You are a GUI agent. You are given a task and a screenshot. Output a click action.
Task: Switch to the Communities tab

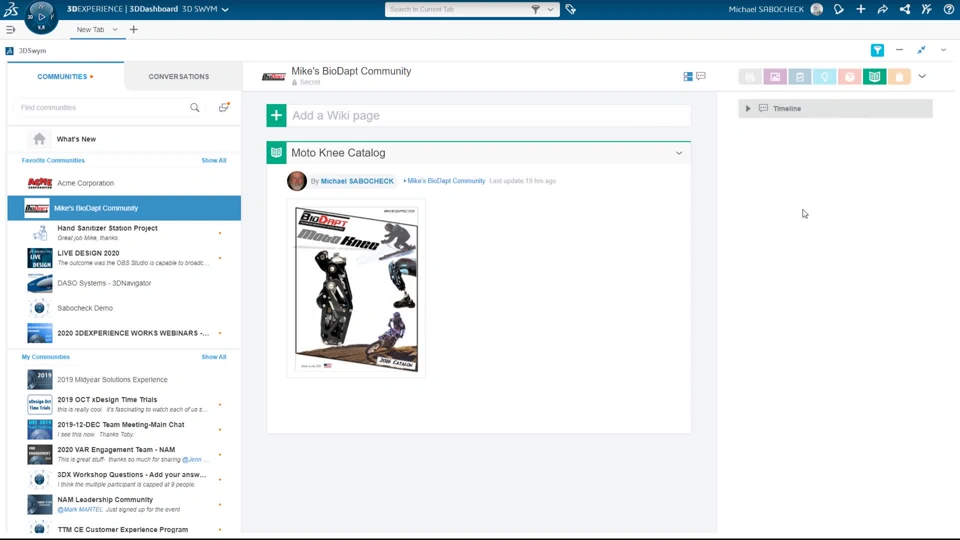pos(66,77)
